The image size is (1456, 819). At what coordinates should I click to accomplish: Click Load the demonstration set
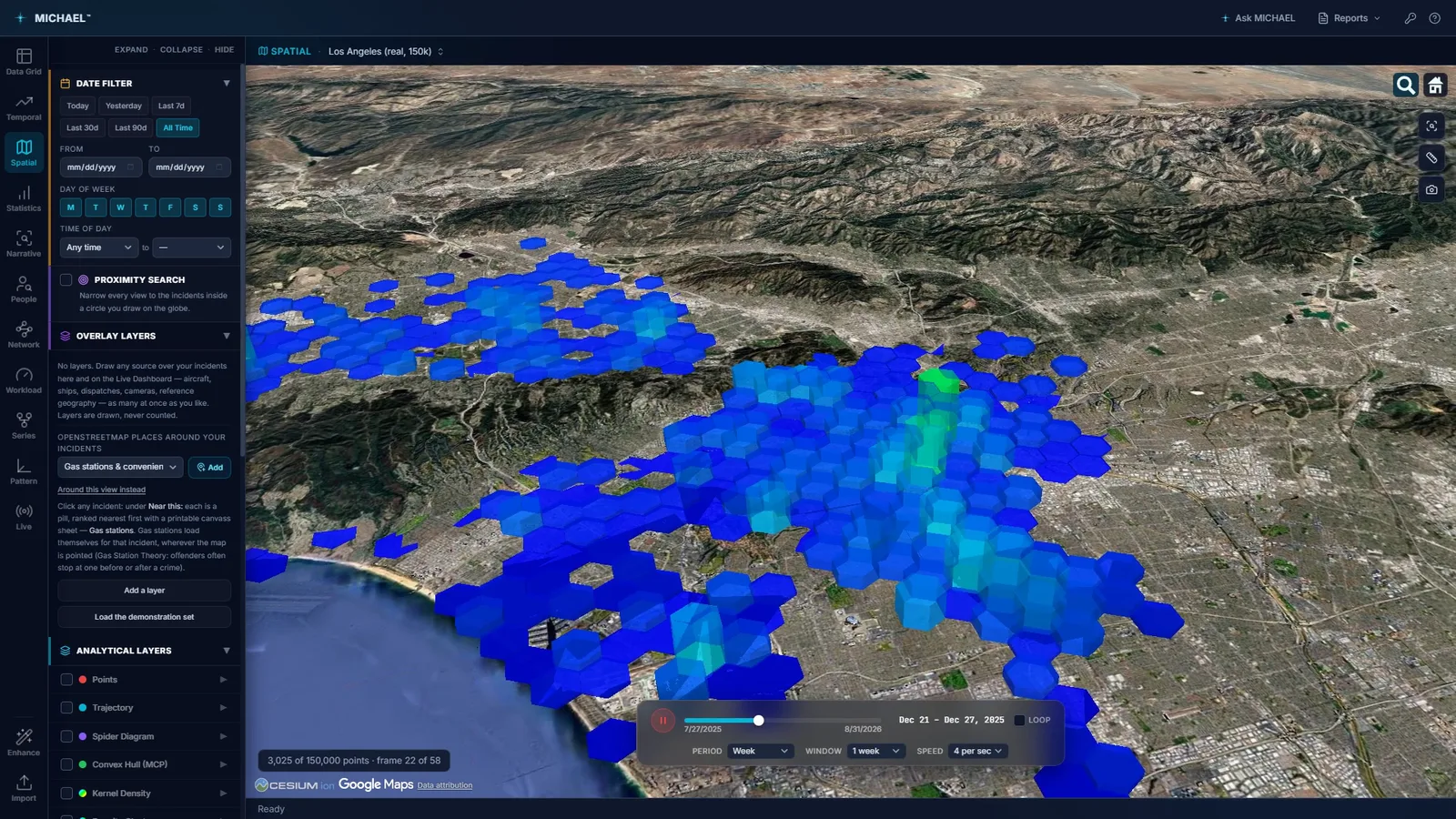(x=144, y=617)
